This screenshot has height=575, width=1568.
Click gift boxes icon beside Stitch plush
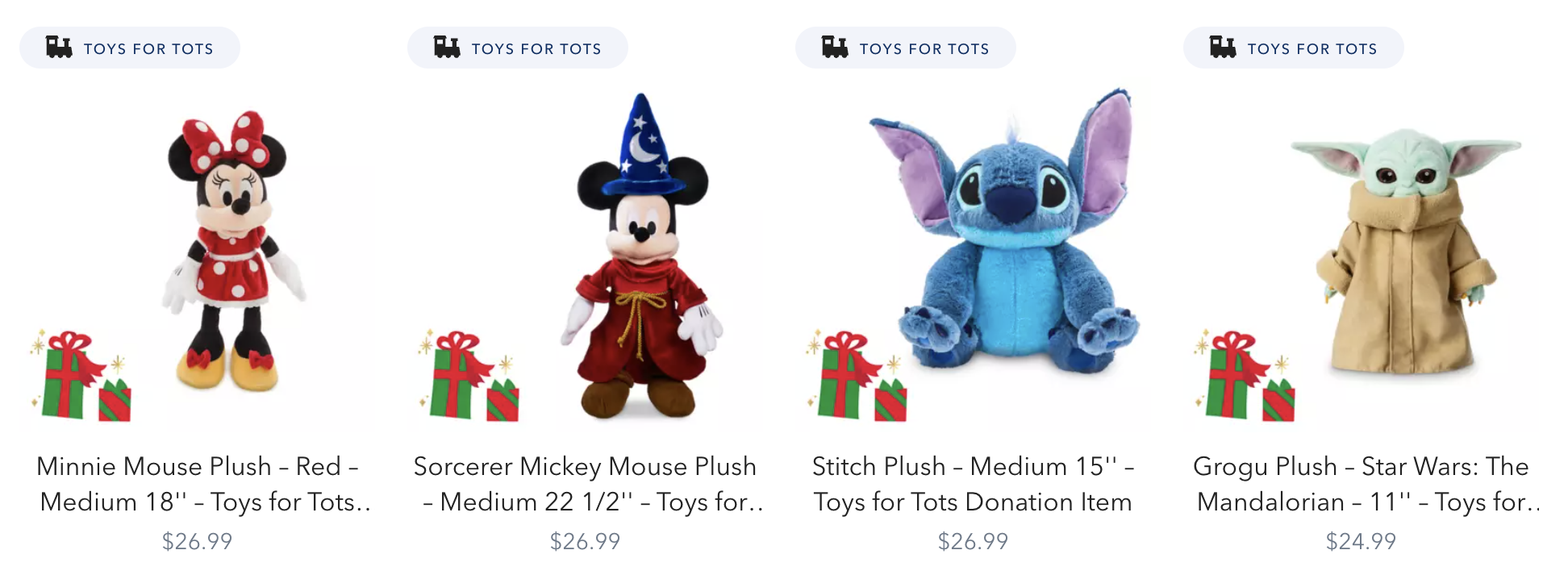click(857, 376)
